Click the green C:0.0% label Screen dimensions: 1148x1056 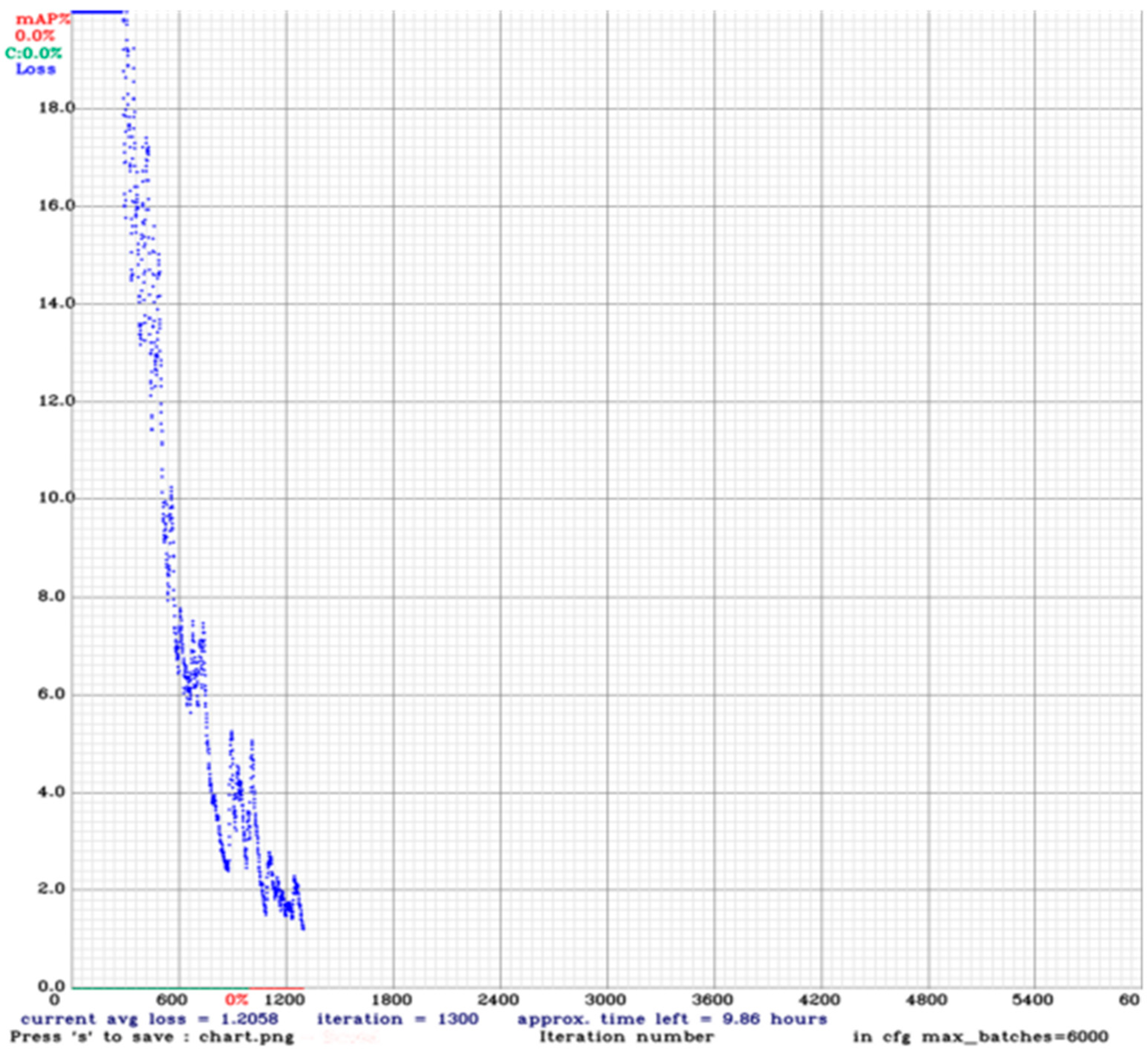(33, 53)
